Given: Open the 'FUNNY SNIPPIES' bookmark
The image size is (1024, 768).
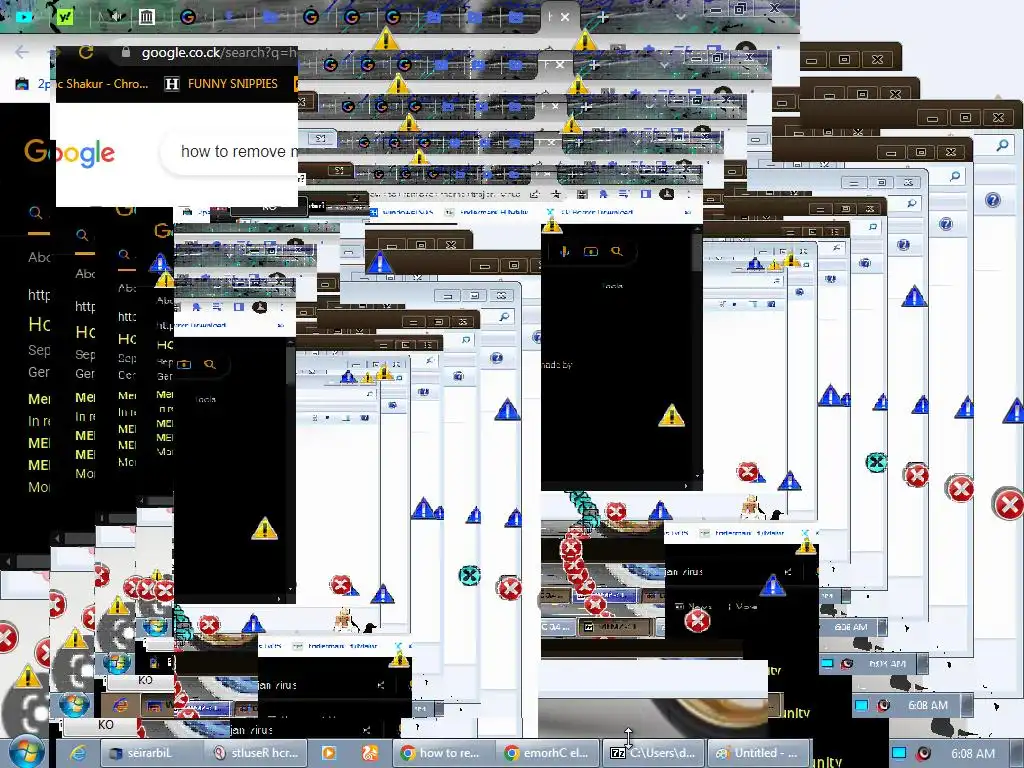Looking at the screenshot, I should pos(222,84).
